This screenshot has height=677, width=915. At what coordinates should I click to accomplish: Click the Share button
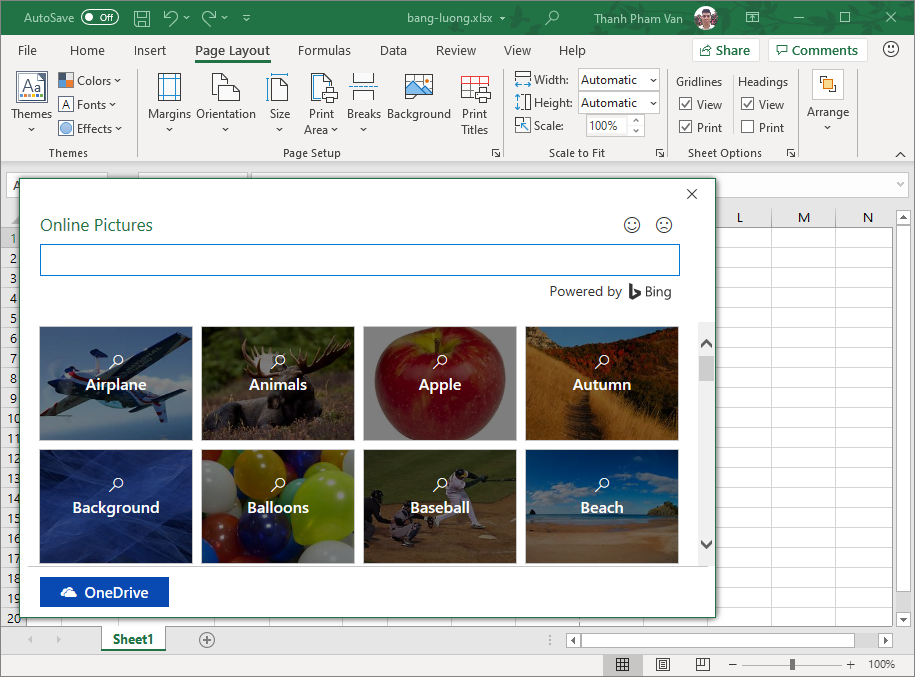[x=725, y=50]
